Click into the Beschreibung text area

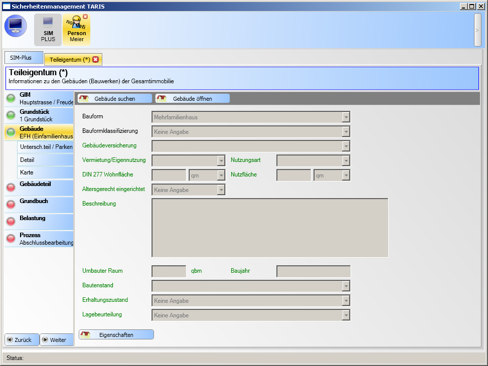[x=270, y=228]
